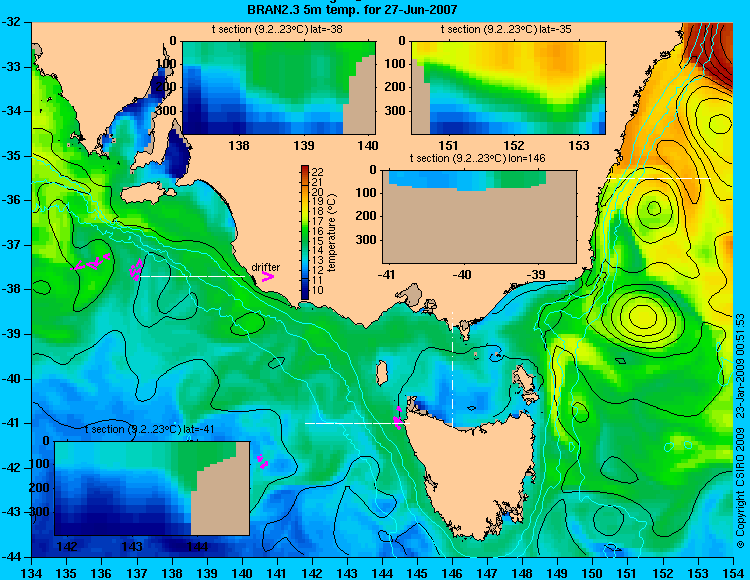Click main map longitude label 134
The width and height of the screenshot is (750, 580).
pos(32,573)
